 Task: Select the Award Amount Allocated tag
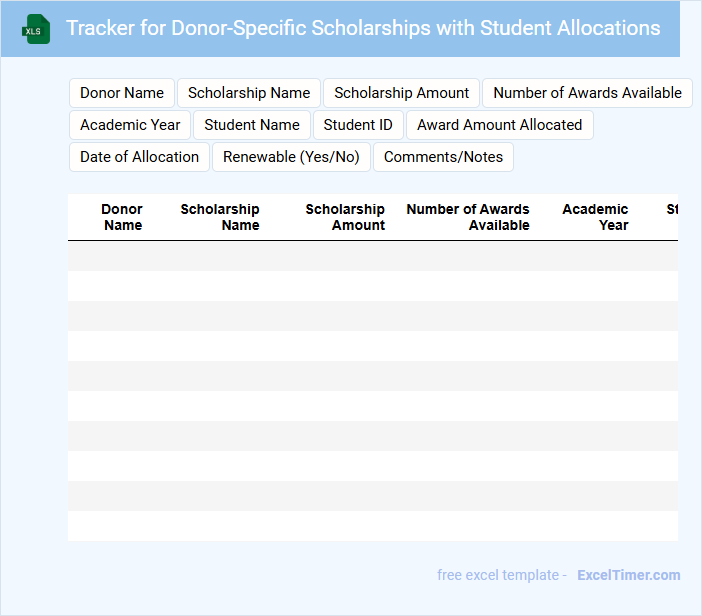coord(499,125)
